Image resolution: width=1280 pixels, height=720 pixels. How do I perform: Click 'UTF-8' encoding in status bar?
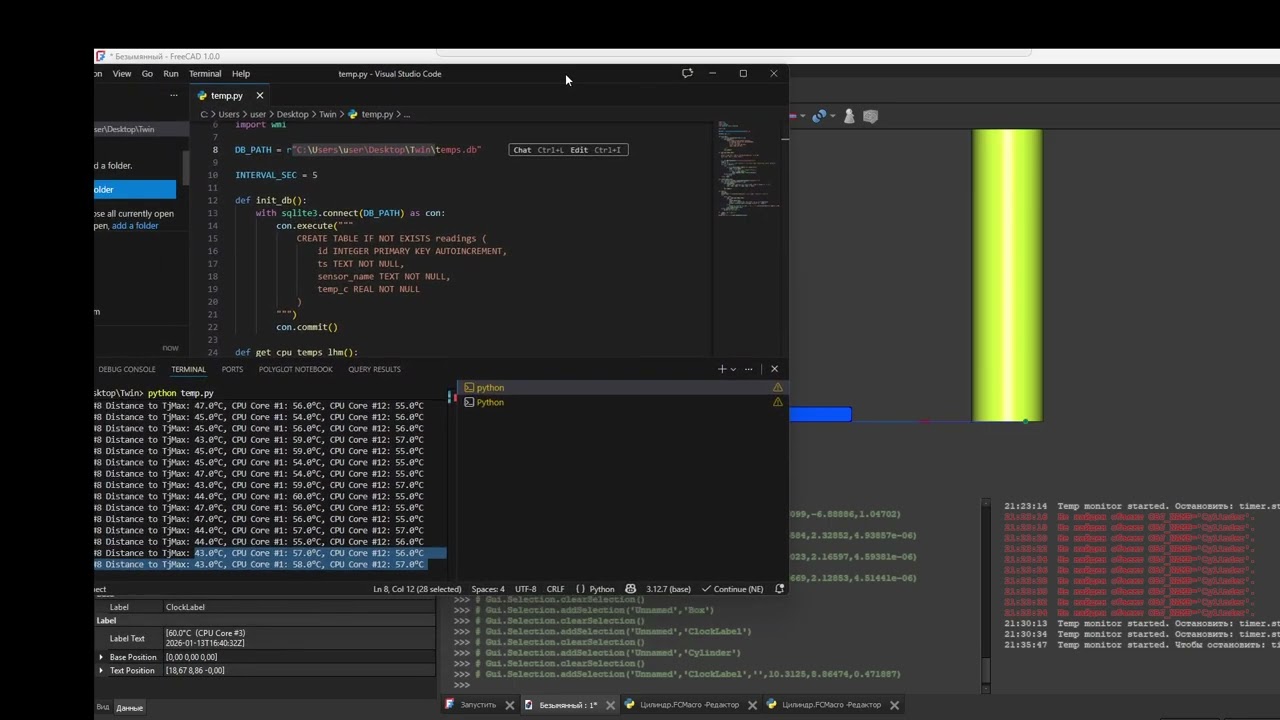point(526,589)
